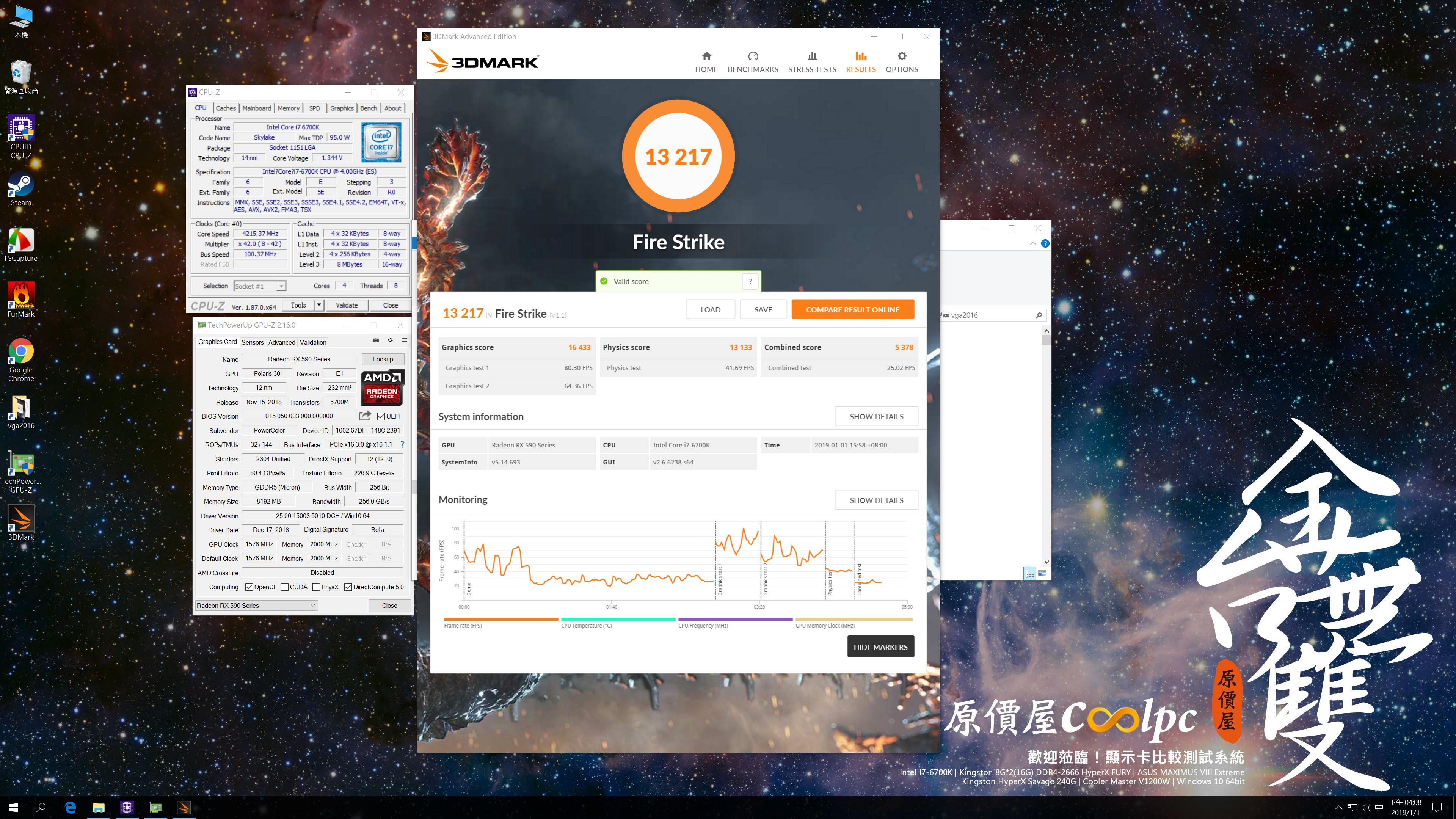Collapse the explorer ribbon chevron
The image size is (1456, 819).
[1033, 243]
